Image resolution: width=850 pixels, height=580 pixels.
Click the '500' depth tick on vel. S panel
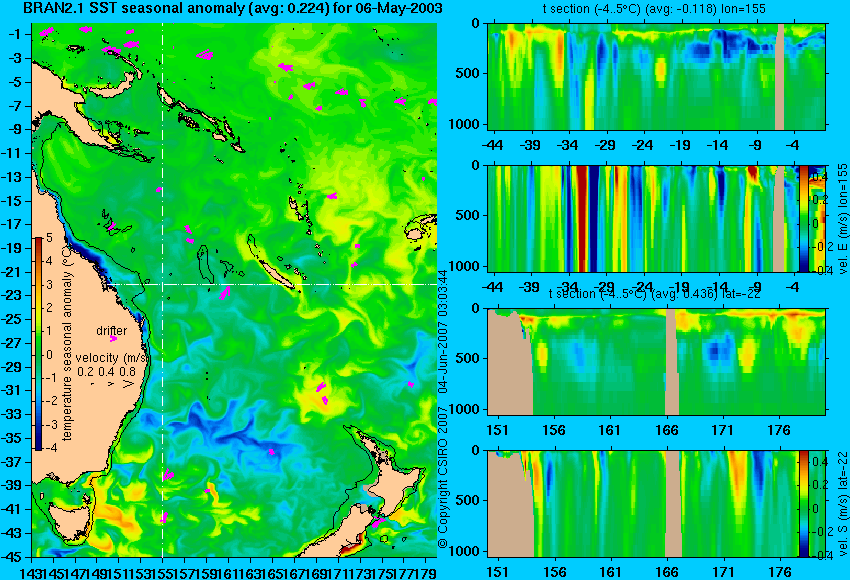(x=469, y=500)
